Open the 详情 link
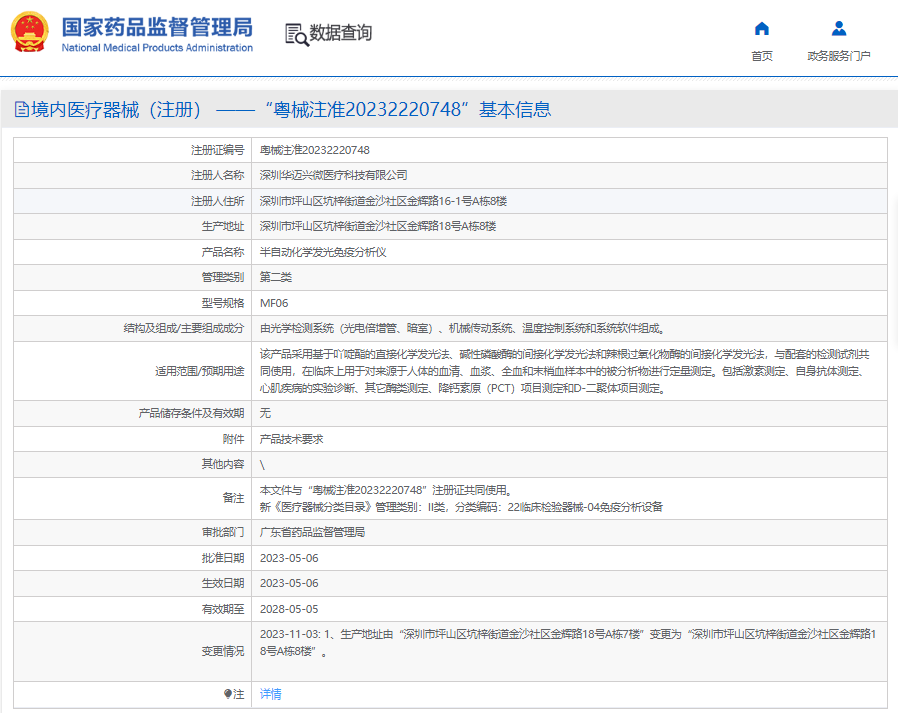 click(x=270, y=694)
